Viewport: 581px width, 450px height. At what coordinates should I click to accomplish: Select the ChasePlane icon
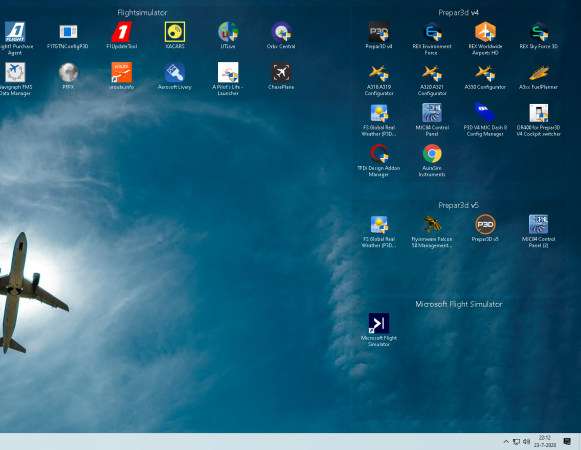pos(281,72)
